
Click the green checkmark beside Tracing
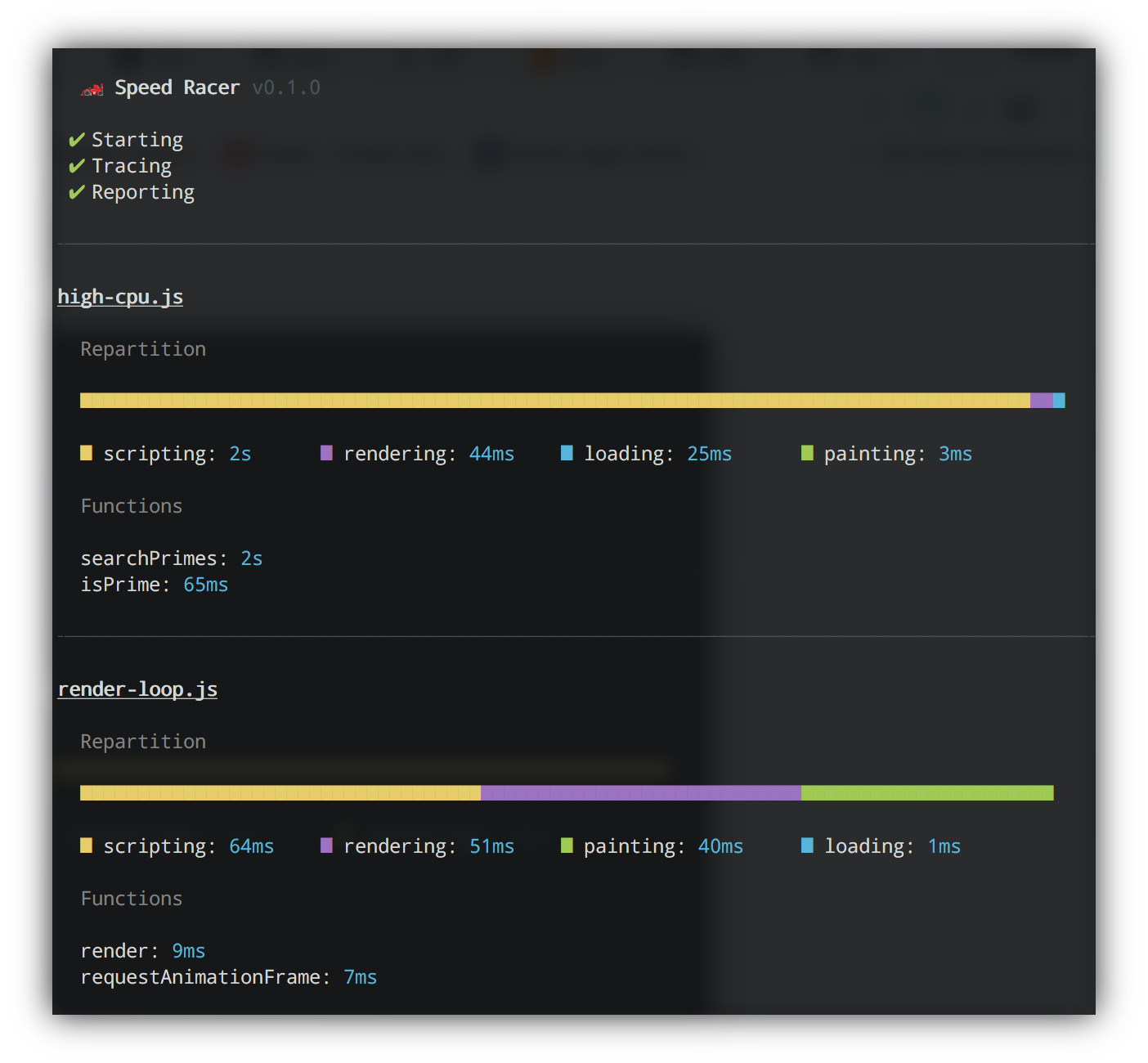[x=77, y=166]
